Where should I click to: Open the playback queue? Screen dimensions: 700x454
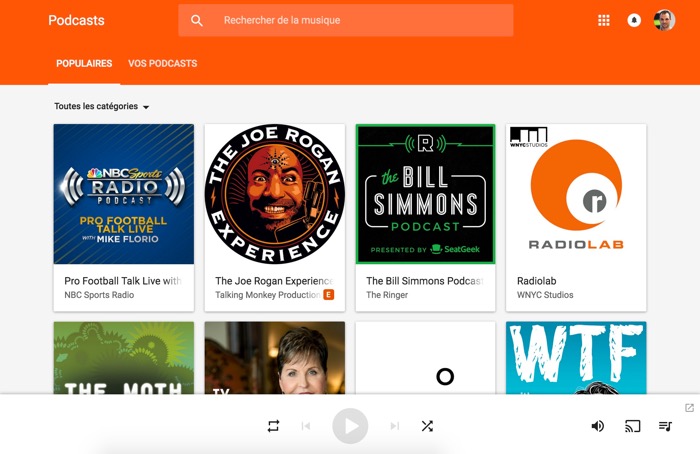pos(665,426)
